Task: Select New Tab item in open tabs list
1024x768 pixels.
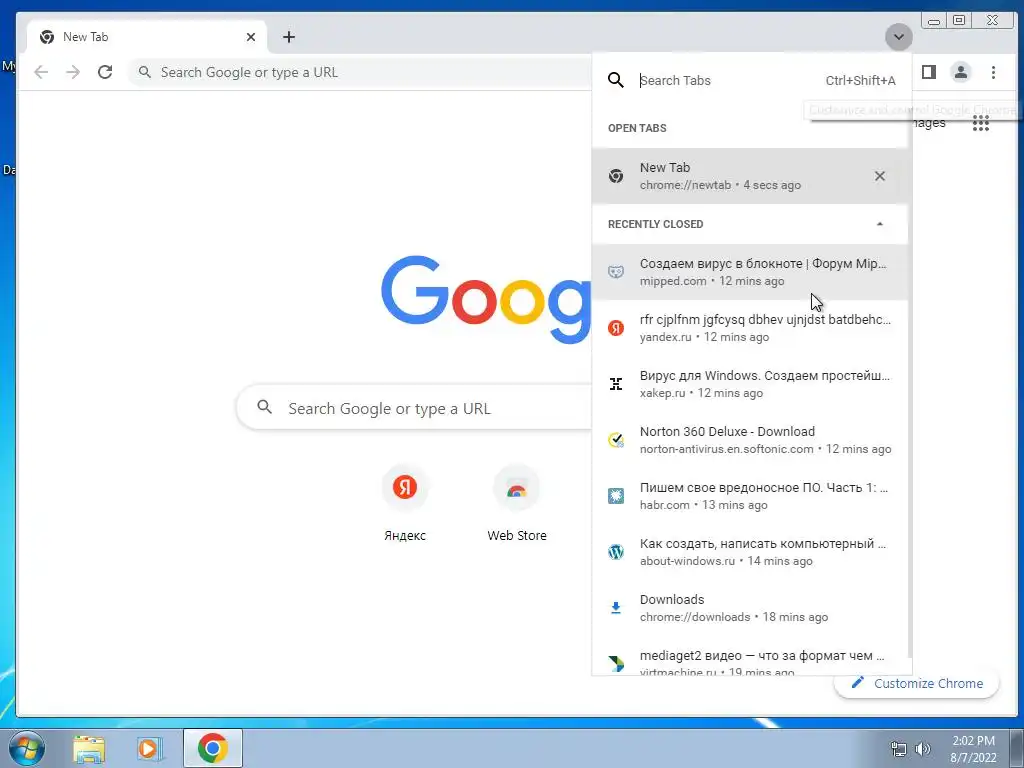Action: tap(750, 176)
